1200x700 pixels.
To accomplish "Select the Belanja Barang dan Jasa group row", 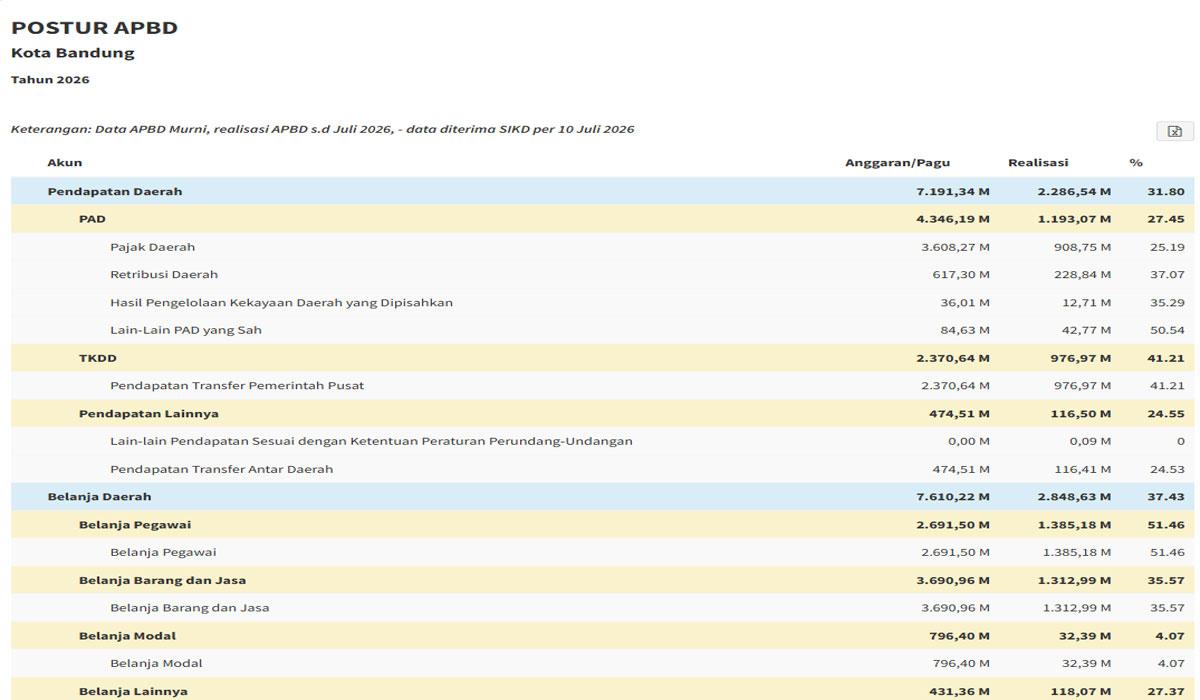I will pyautogui.click(x=603, y=580).
